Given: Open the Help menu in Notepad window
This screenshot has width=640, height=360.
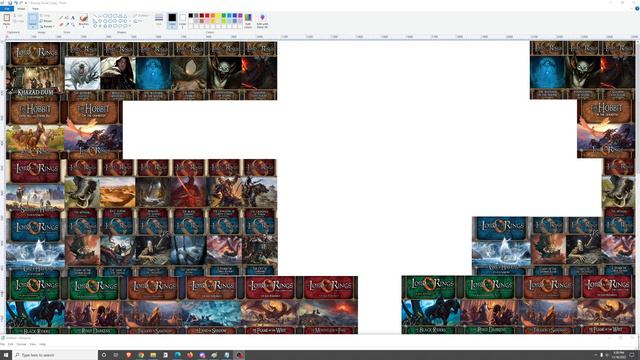Looking at the screenshot, I should point(42,344).
